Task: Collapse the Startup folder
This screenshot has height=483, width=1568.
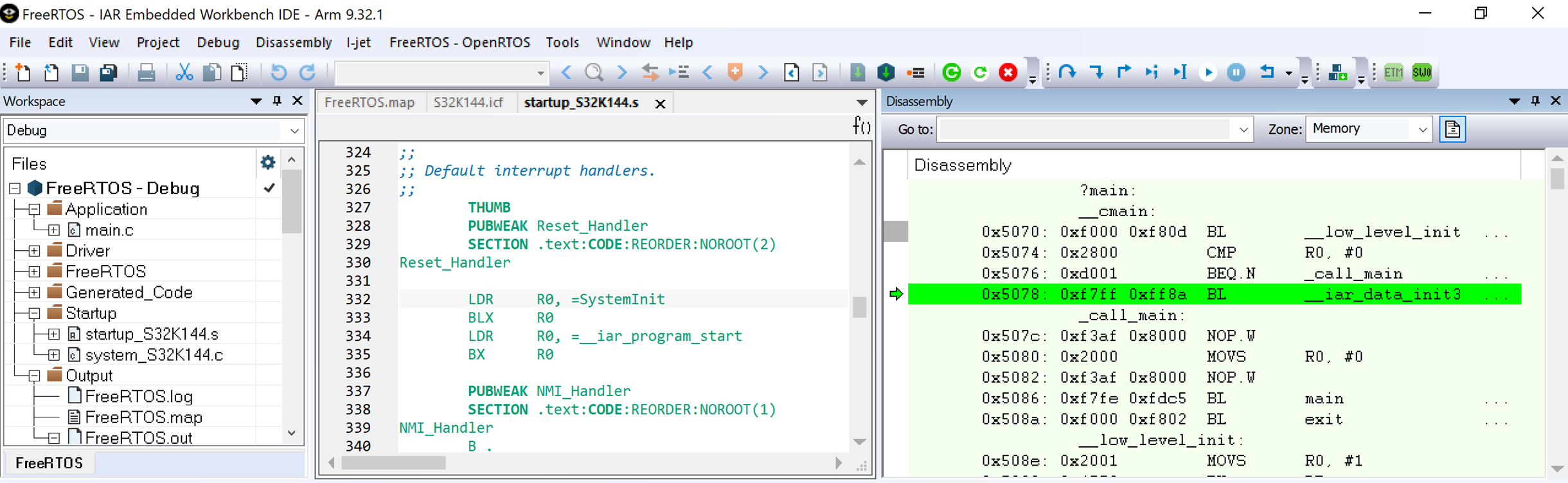Action: click(x=35, y=314)
